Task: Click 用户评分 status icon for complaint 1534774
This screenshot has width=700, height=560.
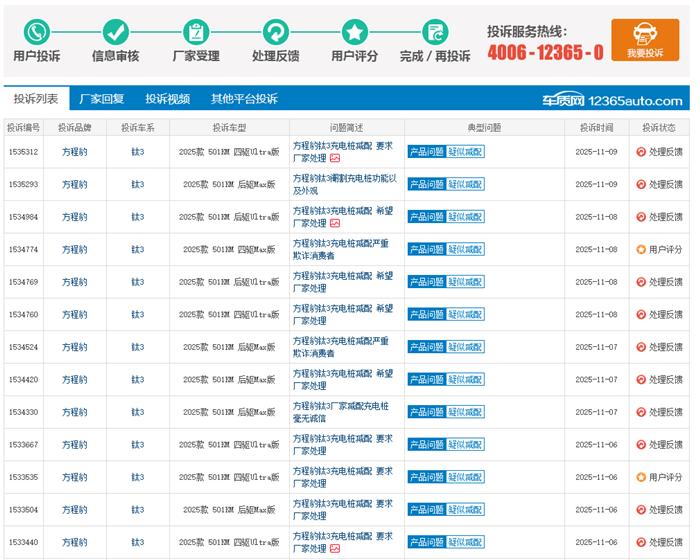Action: tap(641, 250)
